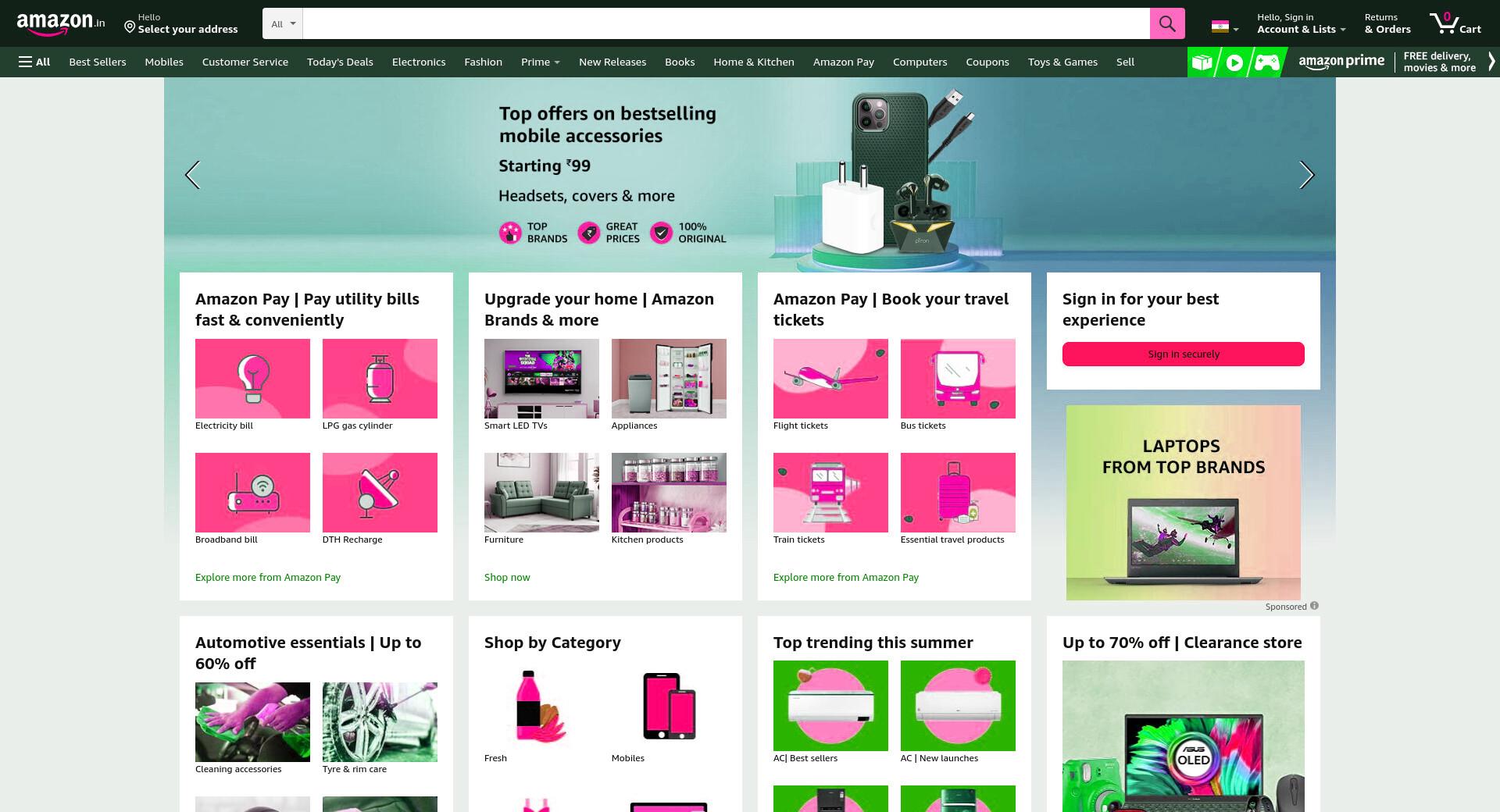Click the Prime gaming controller icon
Image resolution: width=1500 pixels, height=812 pixels.
click(1267, 62)
